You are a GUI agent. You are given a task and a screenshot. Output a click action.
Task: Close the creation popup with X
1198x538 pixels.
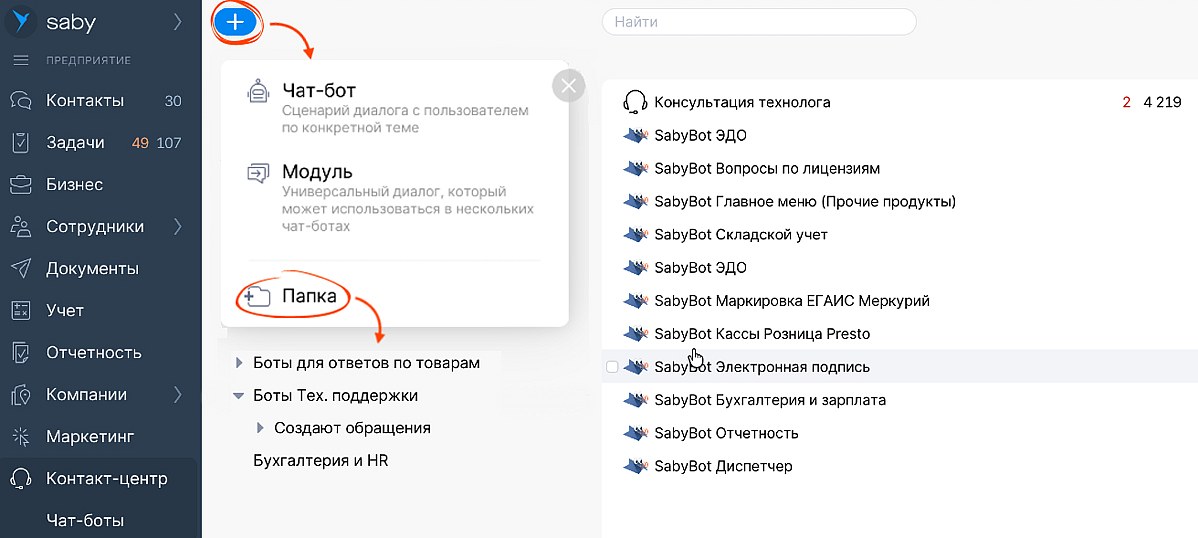click(x=568, y=86)
